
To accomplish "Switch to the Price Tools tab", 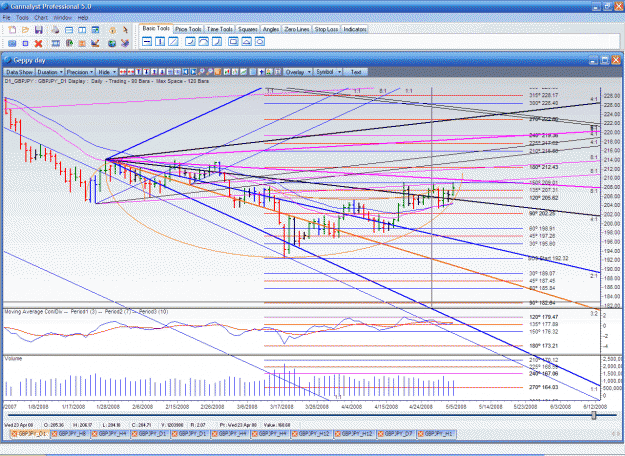I will 188,29.
